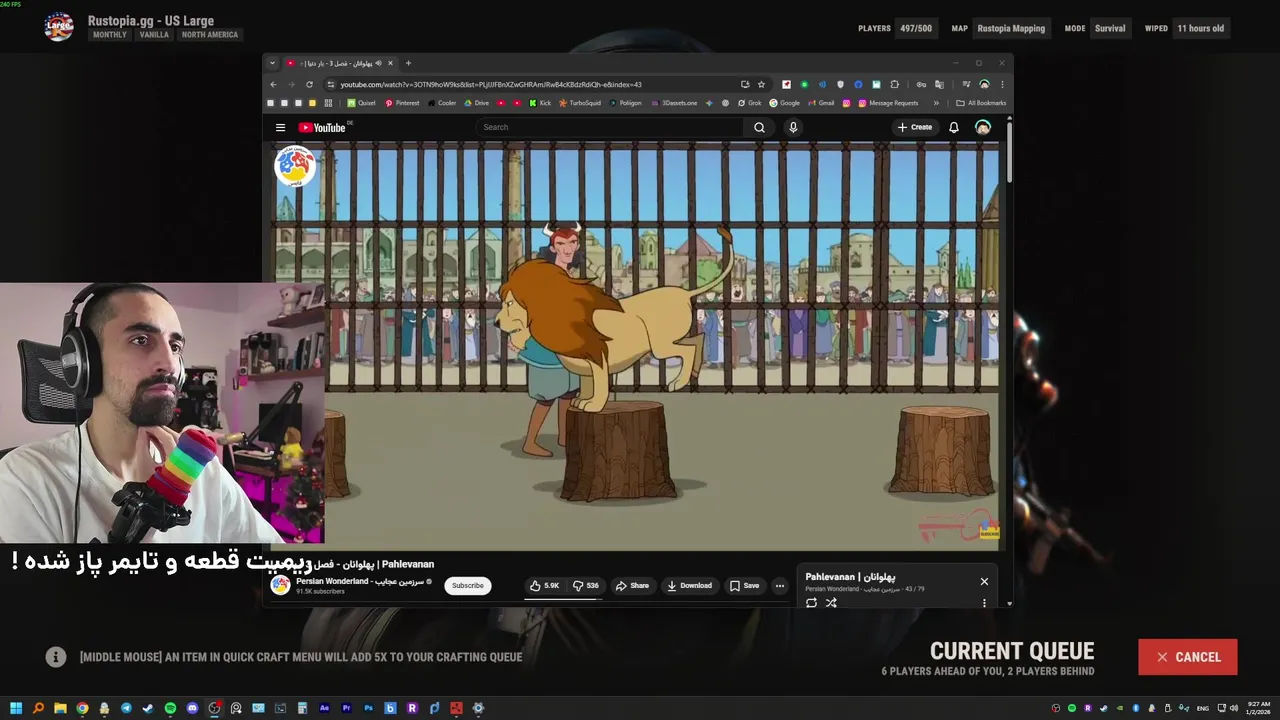Subscribe to Persian Wonderland channel

pyautogui.click(x=467, y=586)
